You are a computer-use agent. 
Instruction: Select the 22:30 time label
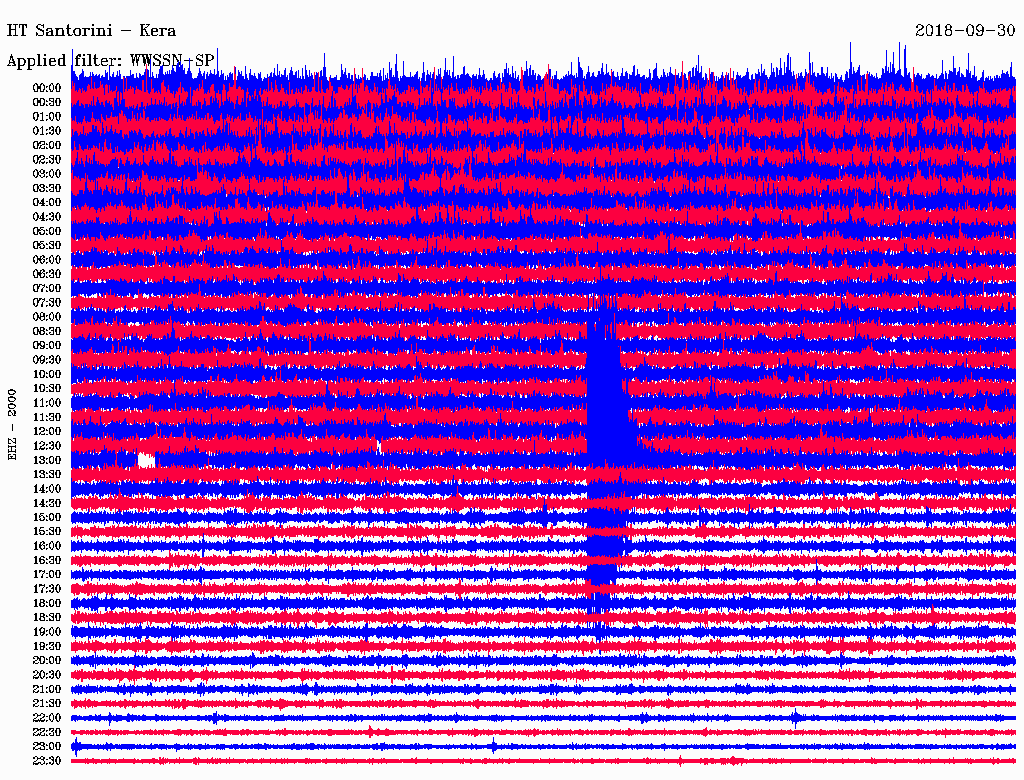point(47,732)
